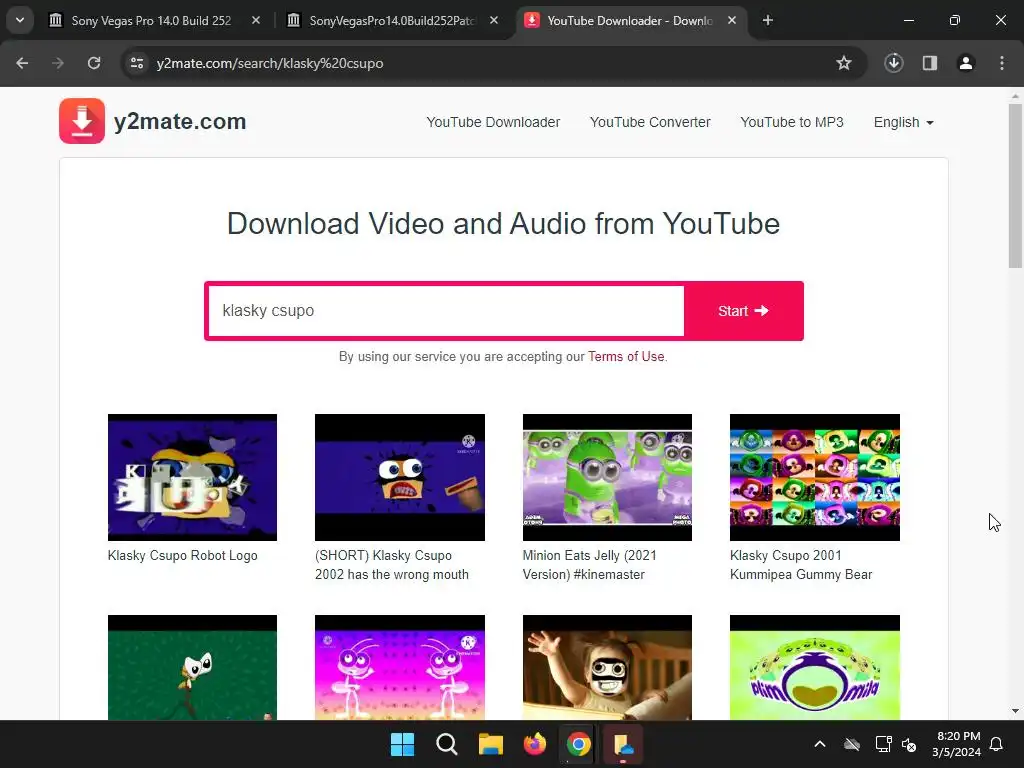Click the y2mate red download logo icon
Image resolution: width=1024 pixels, height=768 pixels.
click(x=82, y=121)
